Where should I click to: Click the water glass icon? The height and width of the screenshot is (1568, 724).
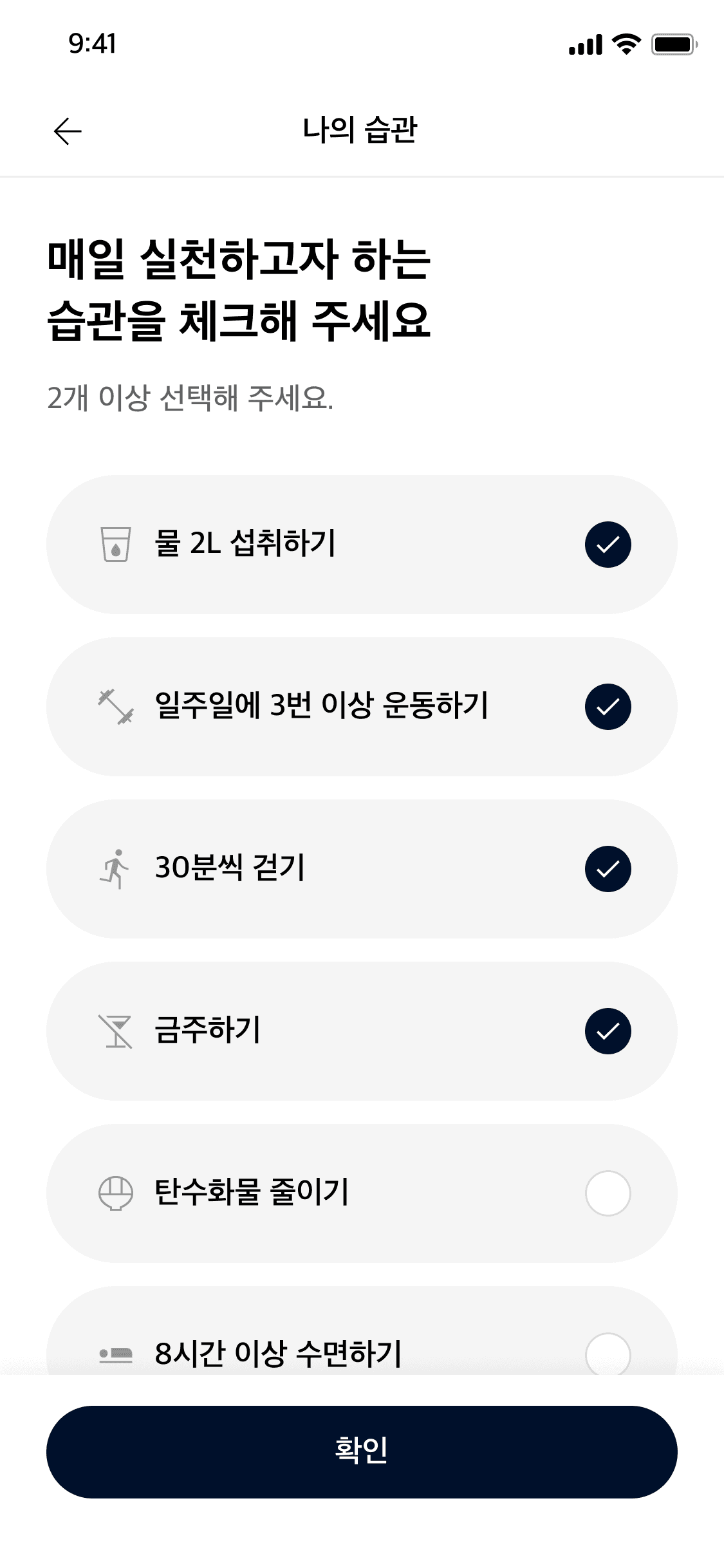116,545
